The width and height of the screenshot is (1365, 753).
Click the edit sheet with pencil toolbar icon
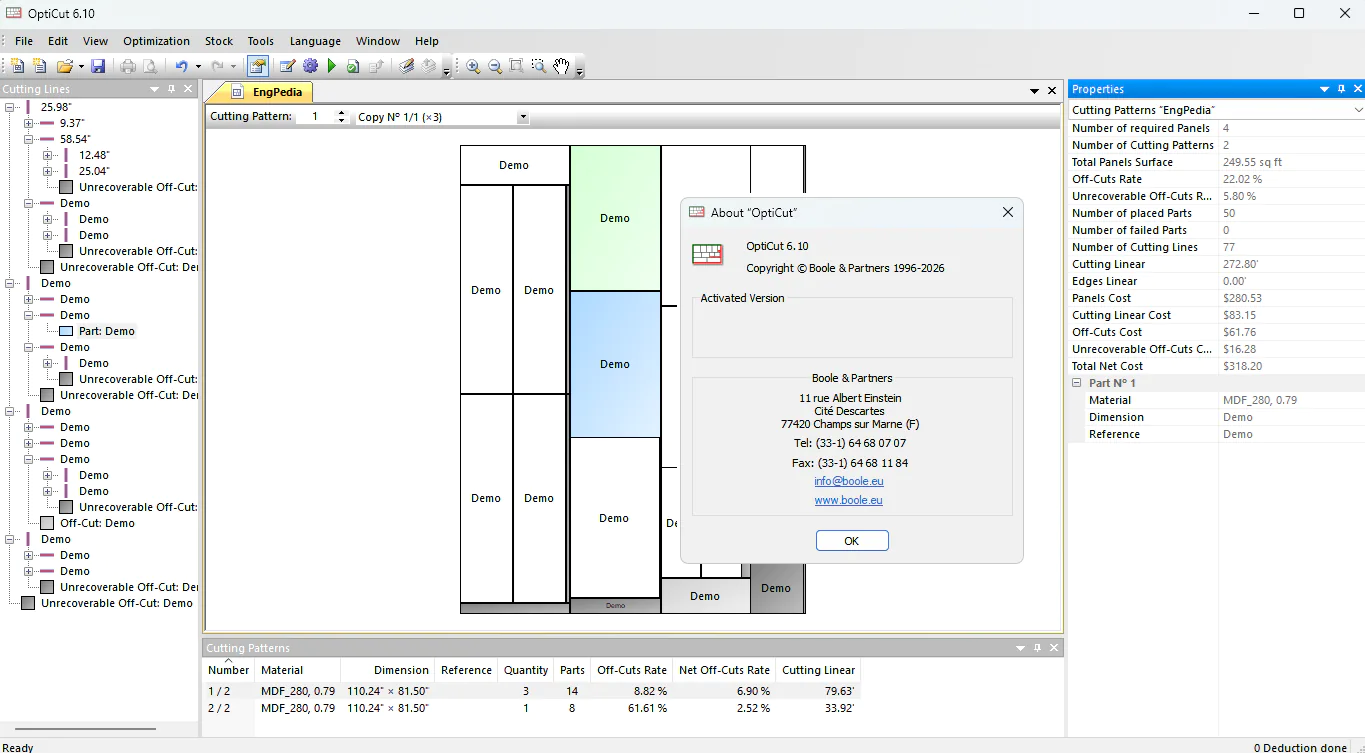pos(287,66)
